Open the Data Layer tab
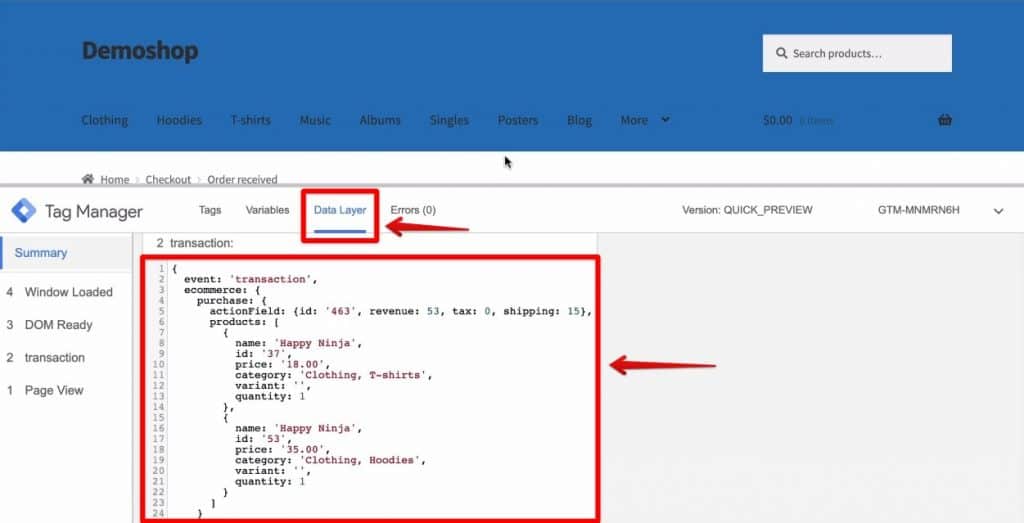The width and height of the screenshot is (1024, 523). (340, 210)
